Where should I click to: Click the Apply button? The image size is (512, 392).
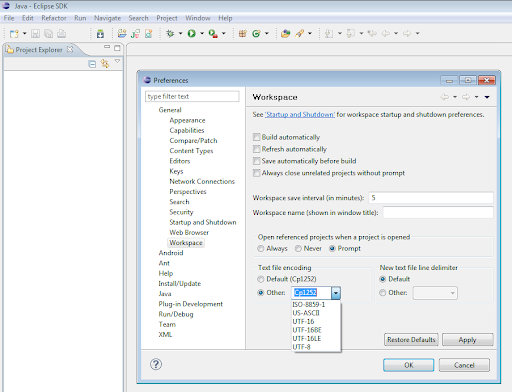[x=468, y=340]
